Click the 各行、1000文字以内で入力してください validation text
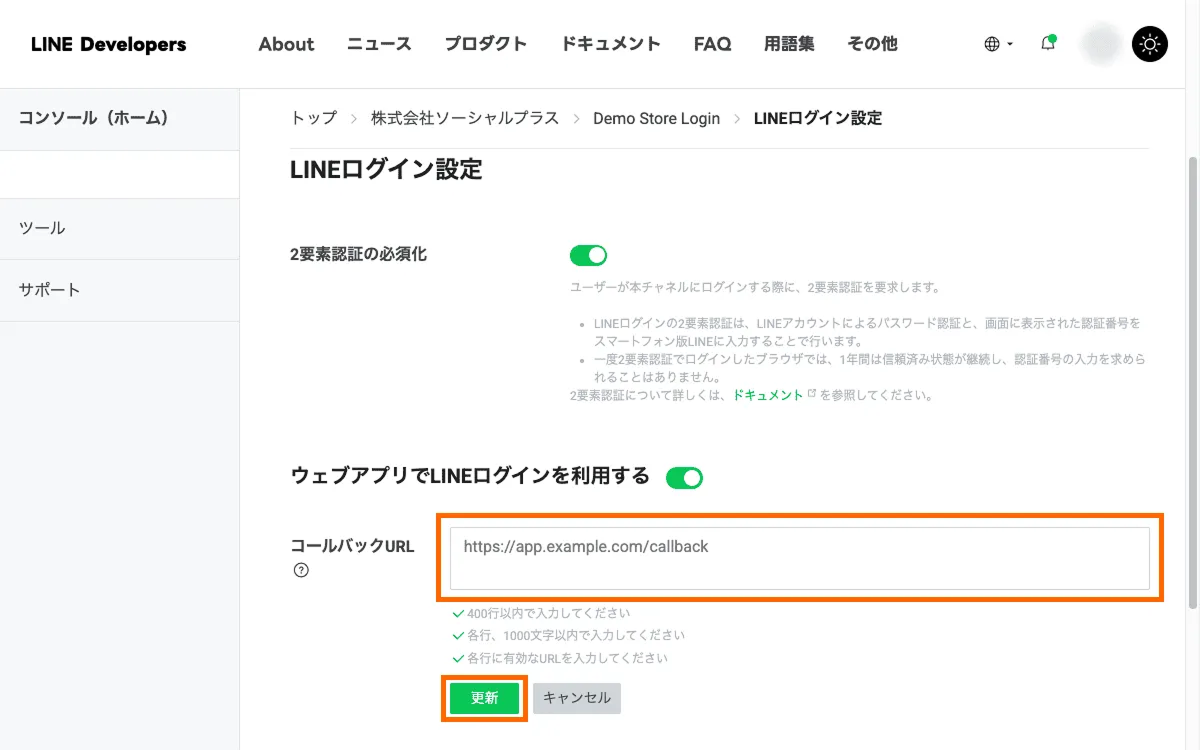The height and width of the screenshot is (750, 1200). [x=576, y=635]
